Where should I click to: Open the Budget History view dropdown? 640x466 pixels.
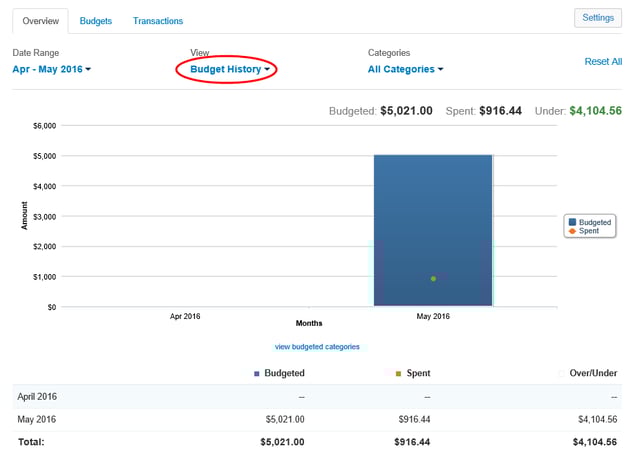pos(230,69)
